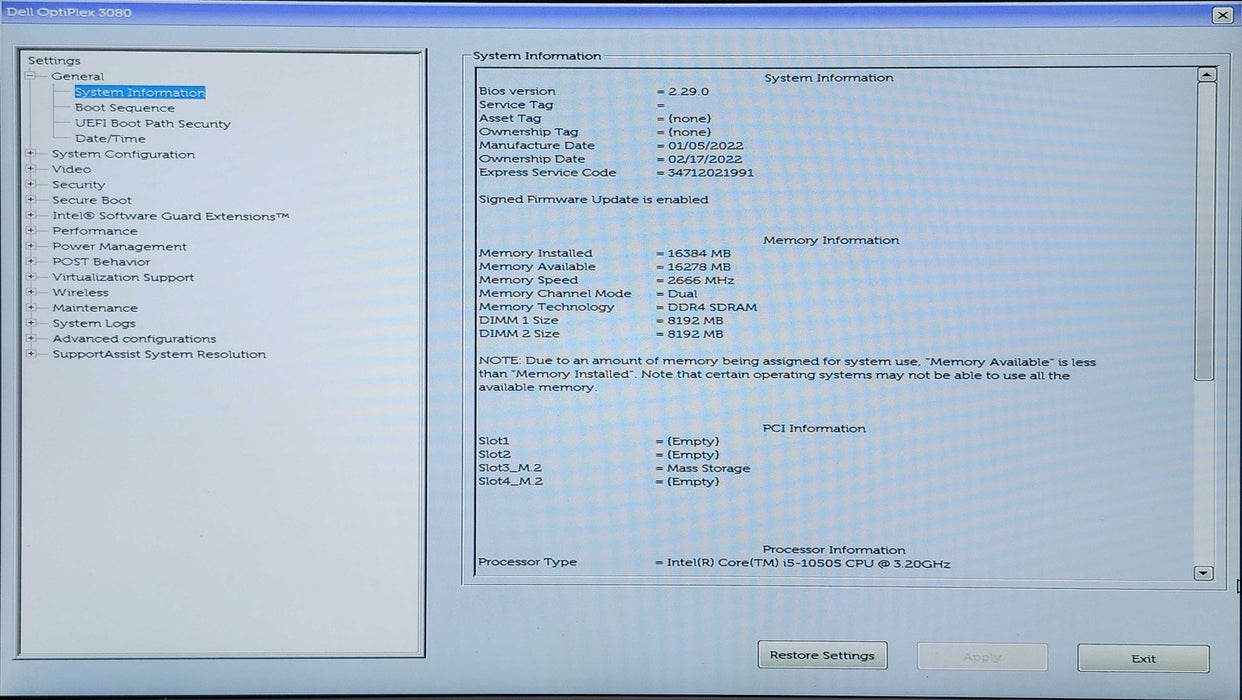This screenshot has height=700, width=1242.
Task: Click Ownership Date value 02/17/2022
Action: (705, 159)
